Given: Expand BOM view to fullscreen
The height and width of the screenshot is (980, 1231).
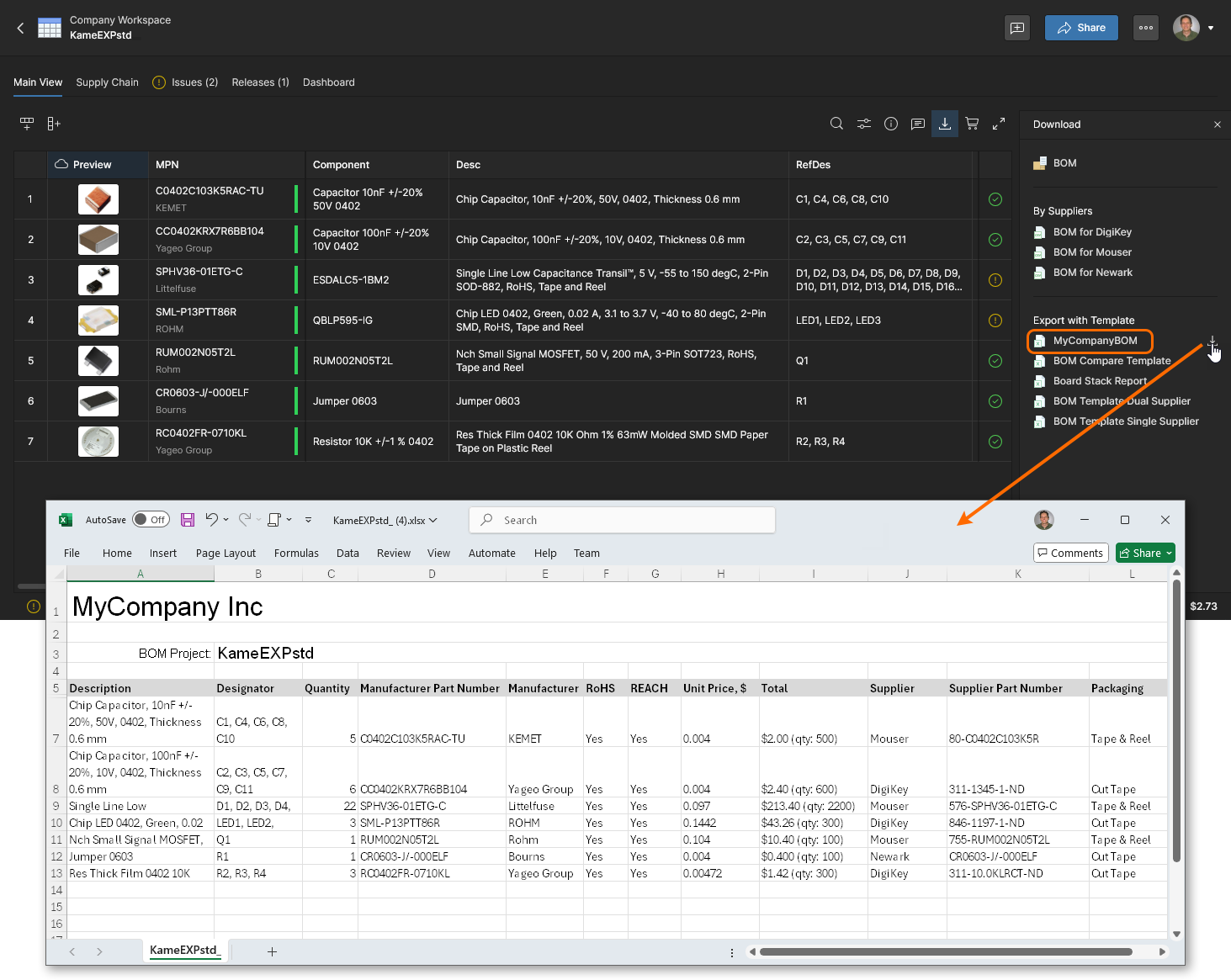Looking at the screenshot, I should click(999, 124).
